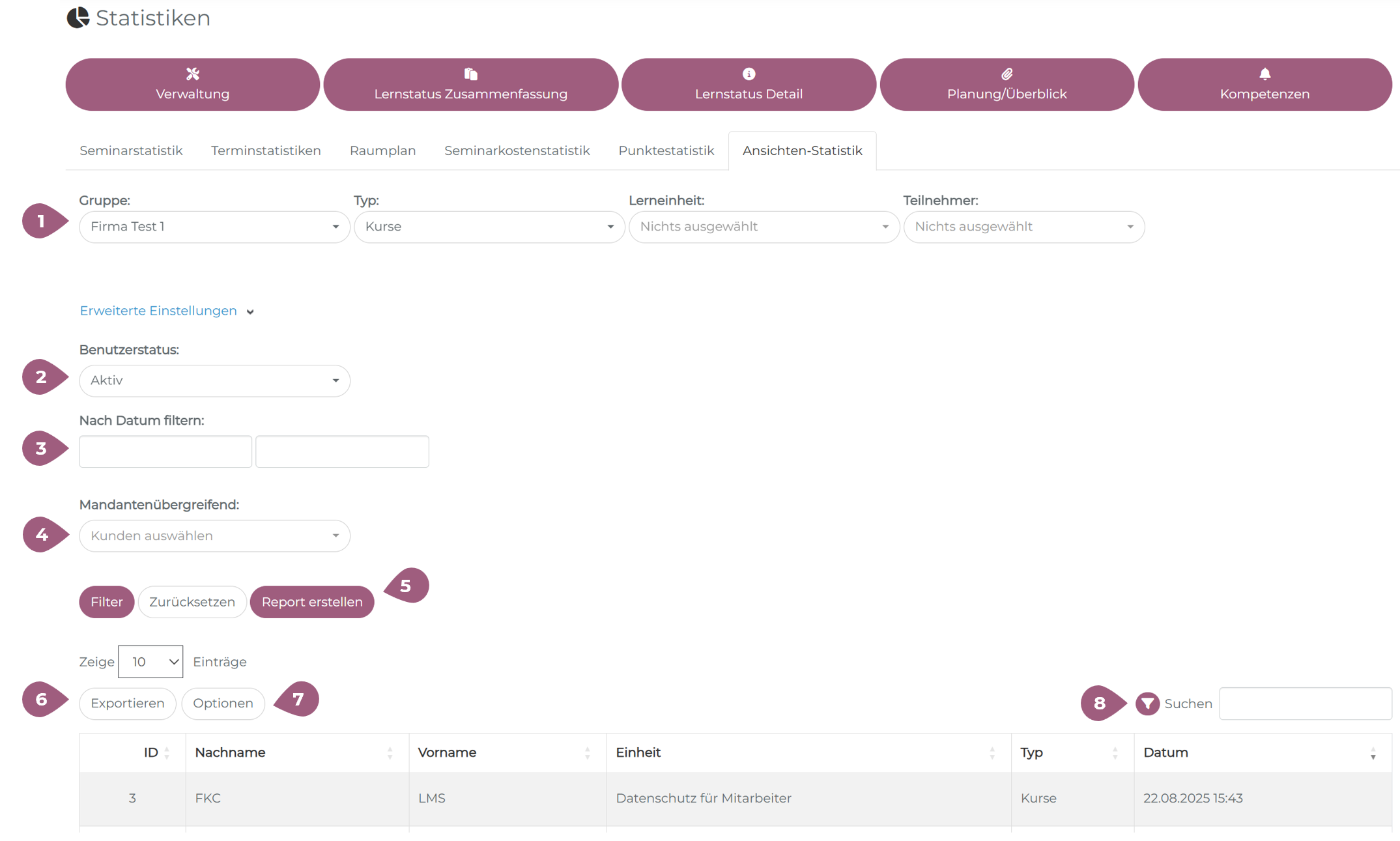Switch to the Raumplan tab
This screenshot has height=841, width=1400.
pos(382,150)
